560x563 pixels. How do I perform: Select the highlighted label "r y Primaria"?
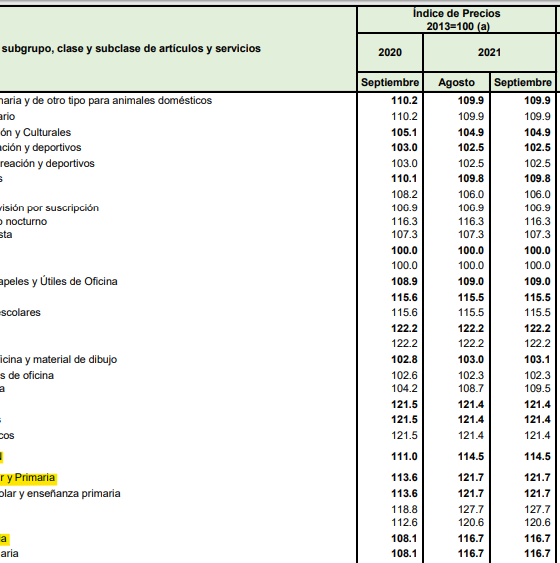tap(28, 478)
